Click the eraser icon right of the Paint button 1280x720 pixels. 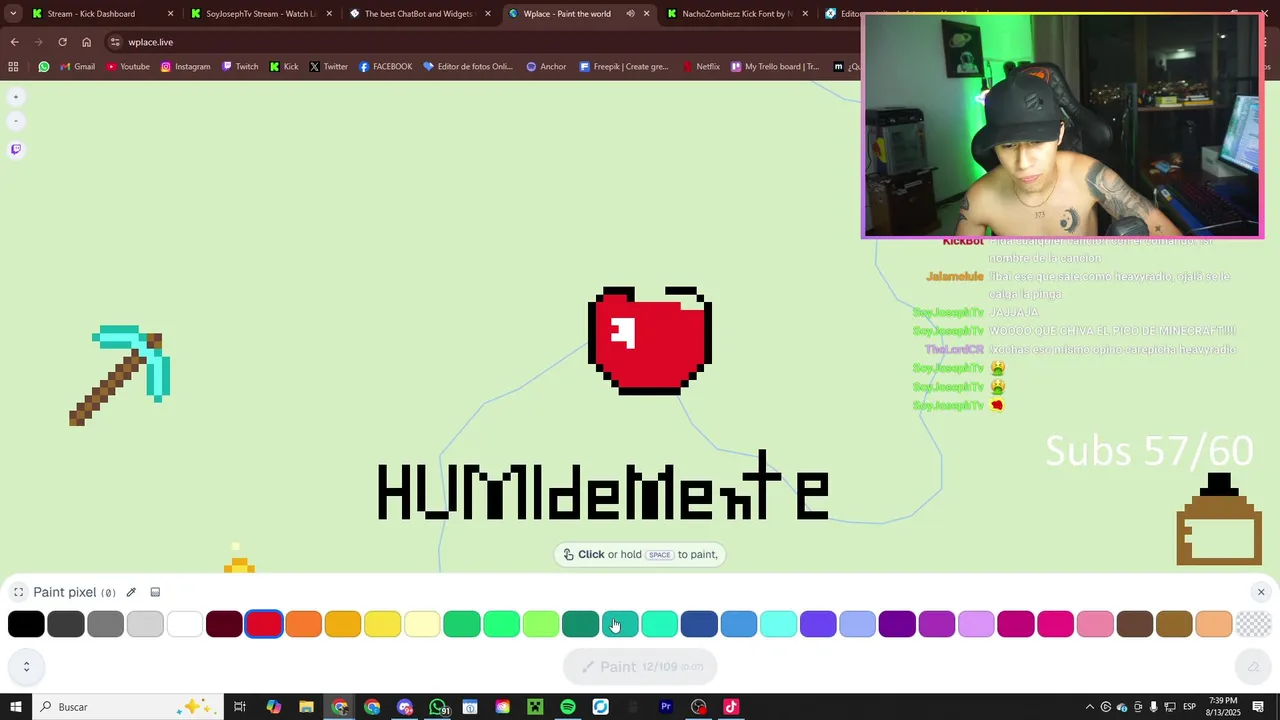[x=1253, y=667]
